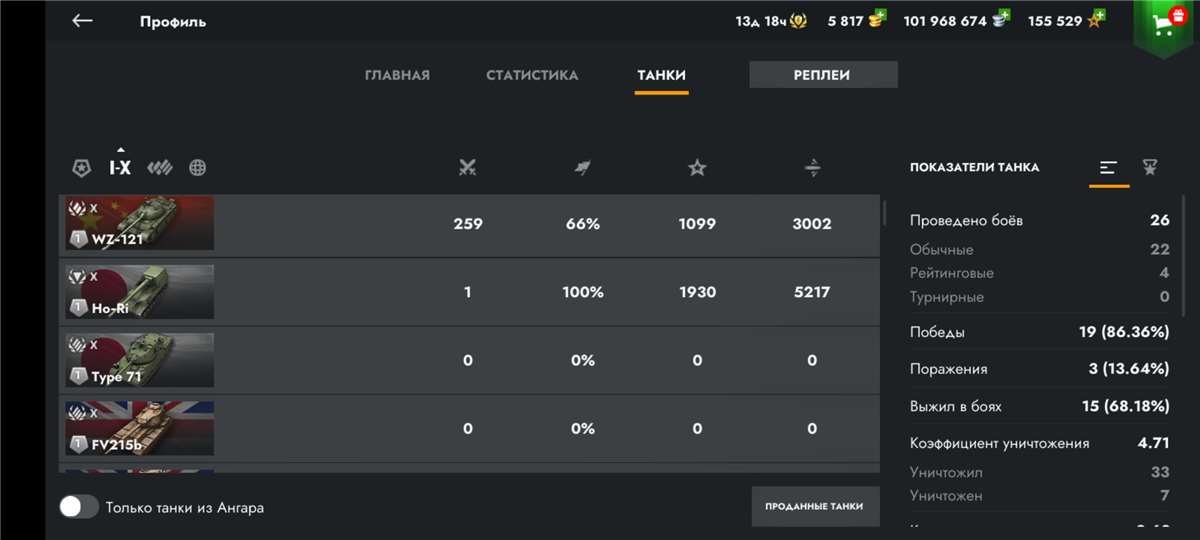Open the Реплеи button
Screen dimensions: 1200x540
(x=822, y=75)
